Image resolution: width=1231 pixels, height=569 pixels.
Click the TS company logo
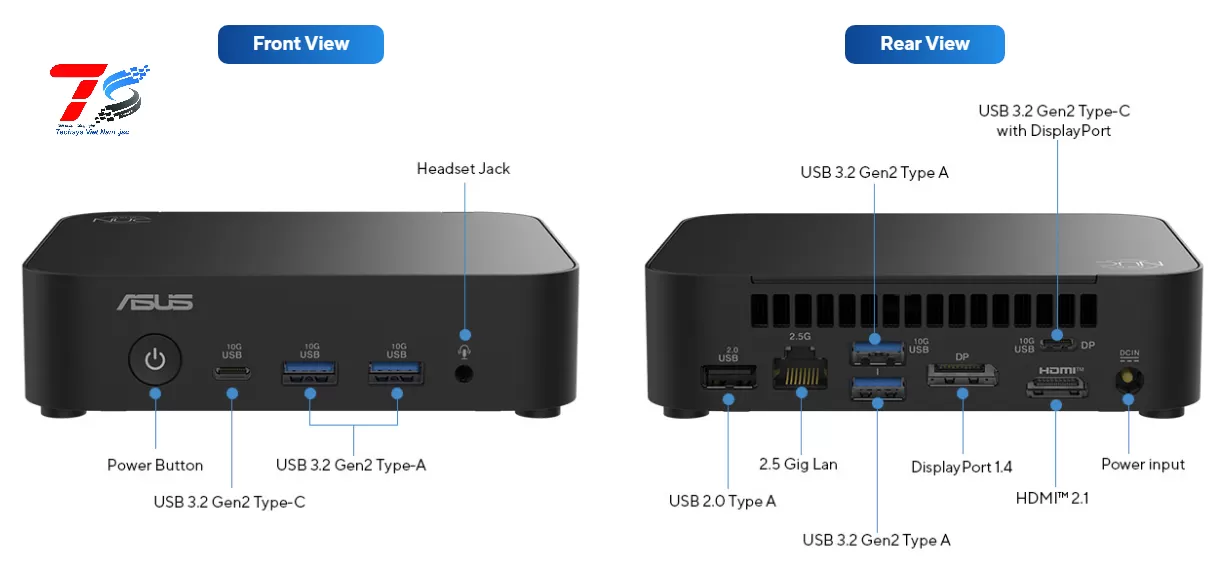tap(99, 99)
